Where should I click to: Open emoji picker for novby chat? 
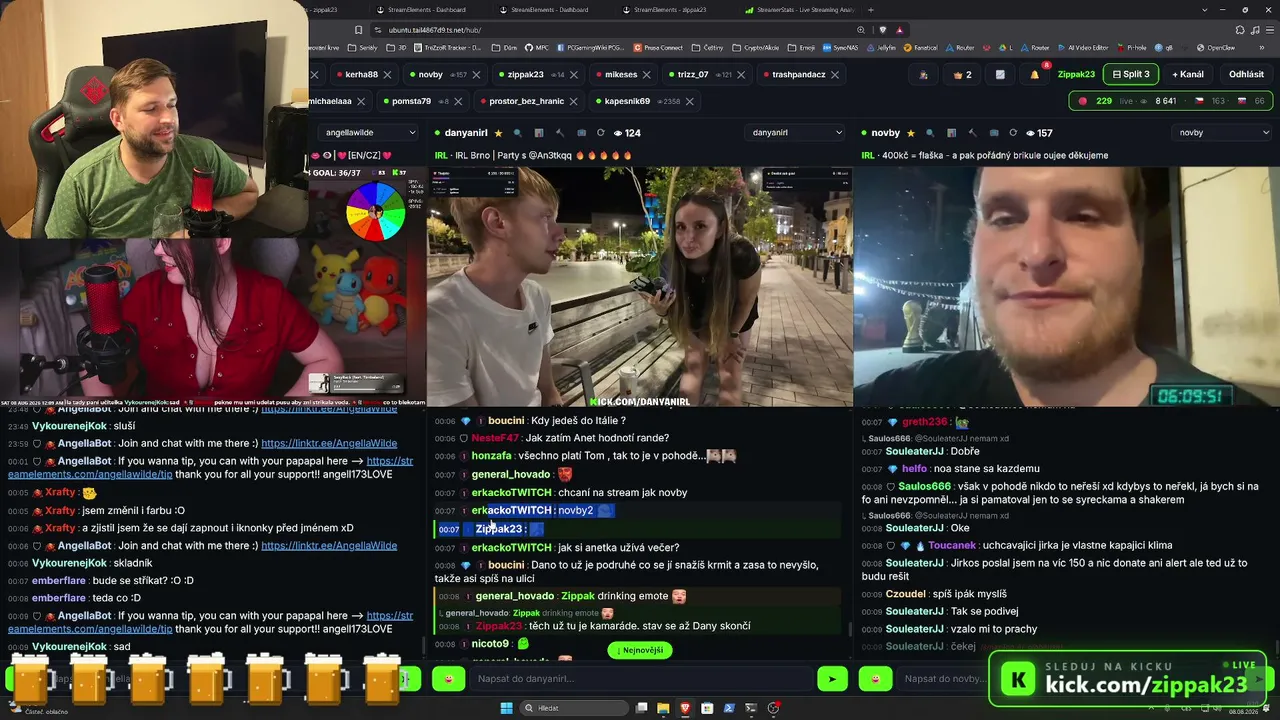click(875, 679)
